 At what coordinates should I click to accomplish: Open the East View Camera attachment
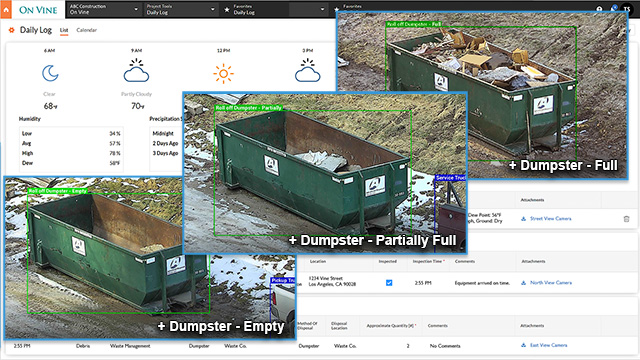click(549, 345)
